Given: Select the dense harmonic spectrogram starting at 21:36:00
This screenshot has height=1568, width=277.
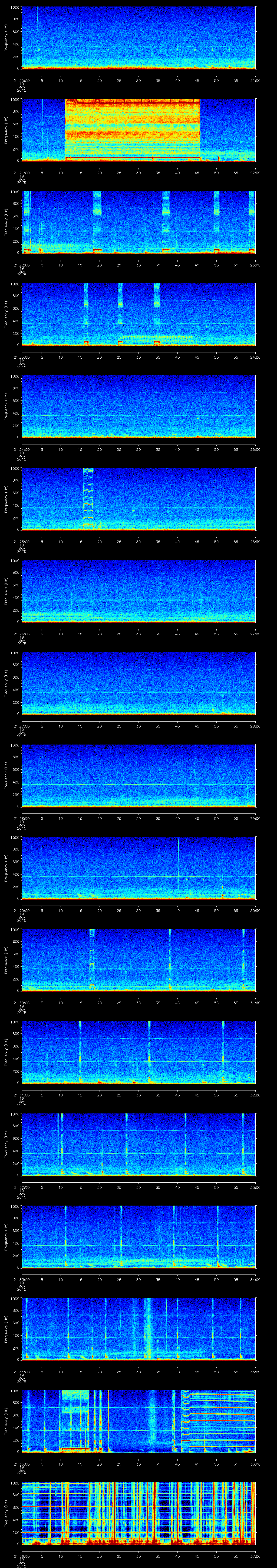Looking at the screenshot, I should 138,1514.
